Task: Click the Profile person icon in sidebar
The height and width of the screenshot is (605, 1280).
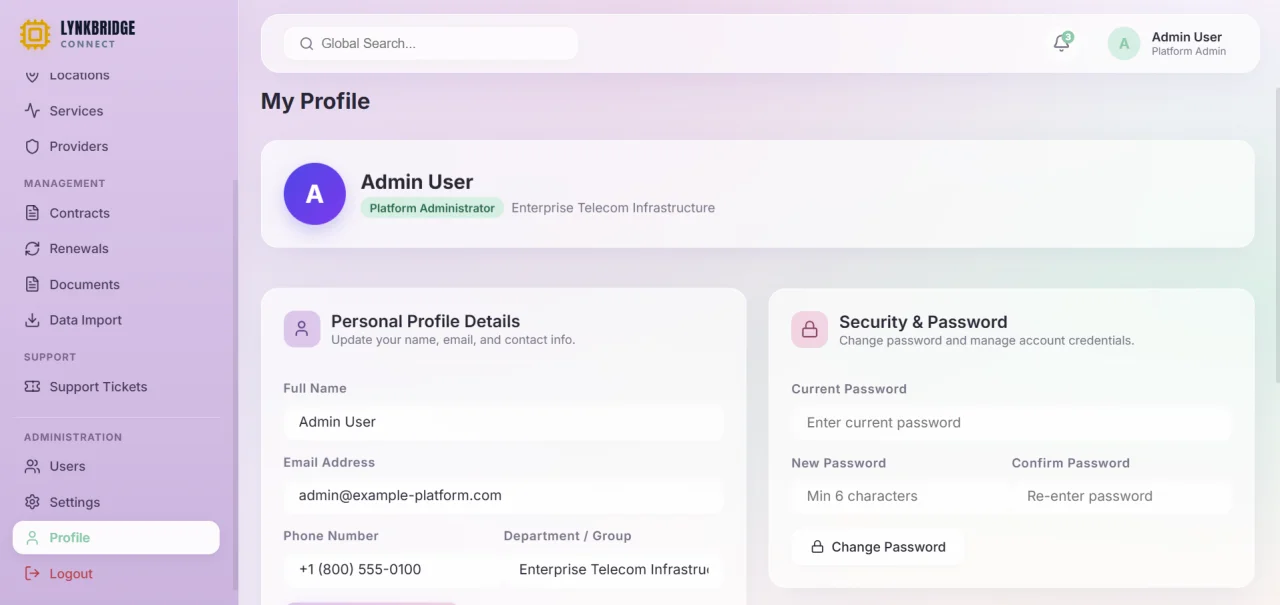Action: click(32, 537)
